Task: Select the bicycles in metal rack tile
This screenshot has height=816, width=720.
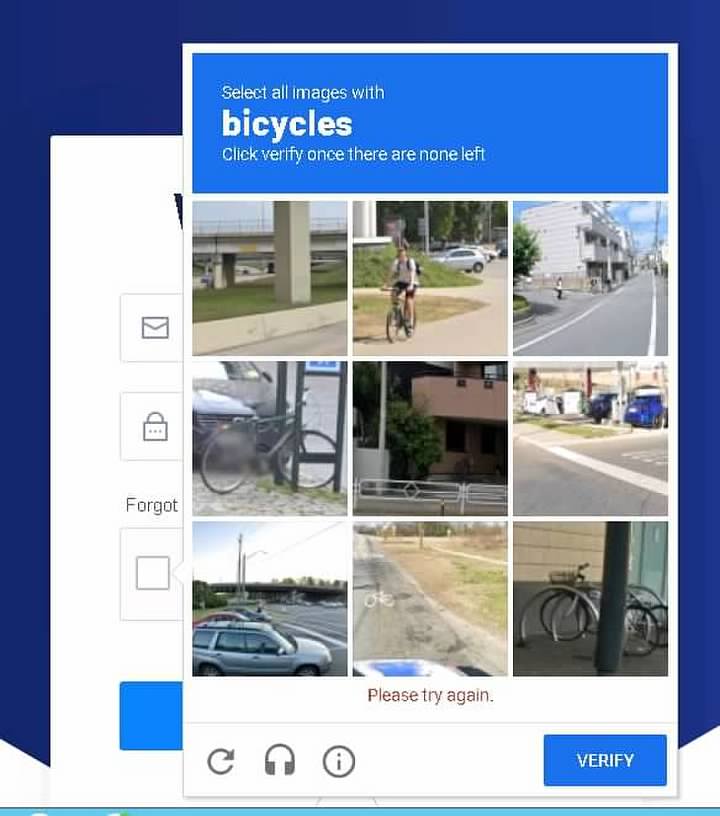Action: point(590,599)
